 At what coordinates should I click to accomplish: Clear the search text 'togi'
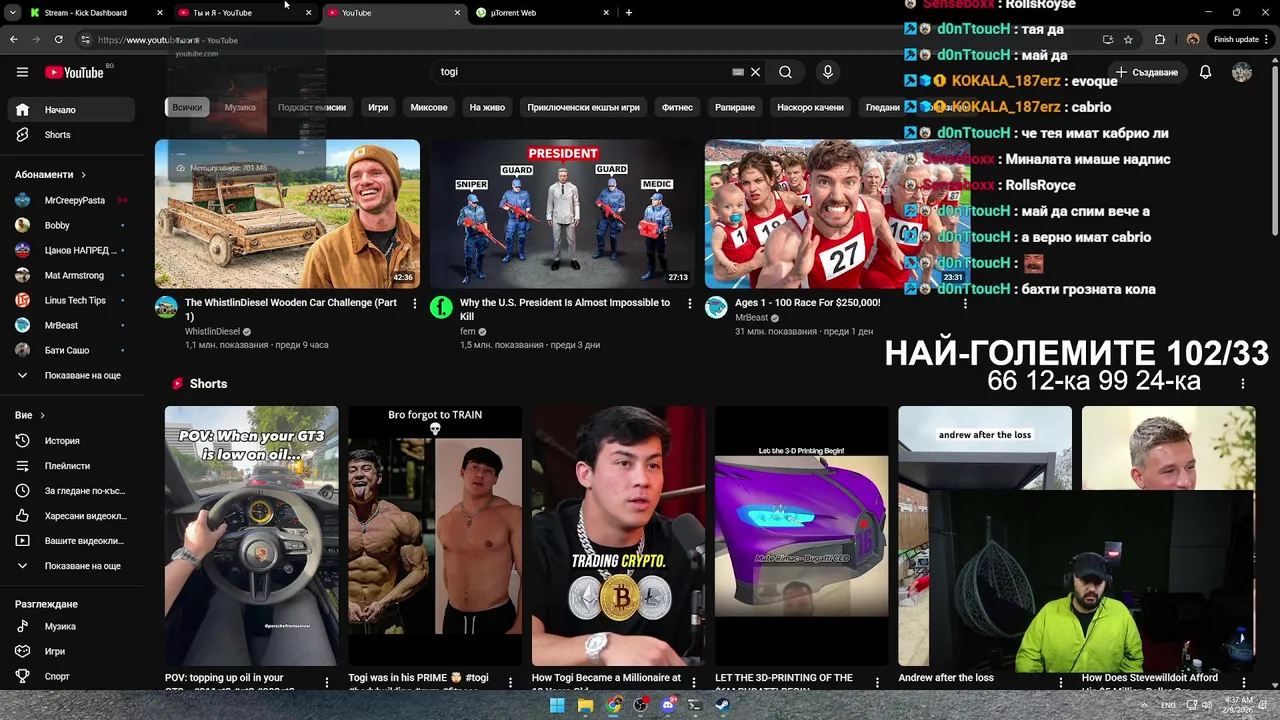click(x=755, y=72)
